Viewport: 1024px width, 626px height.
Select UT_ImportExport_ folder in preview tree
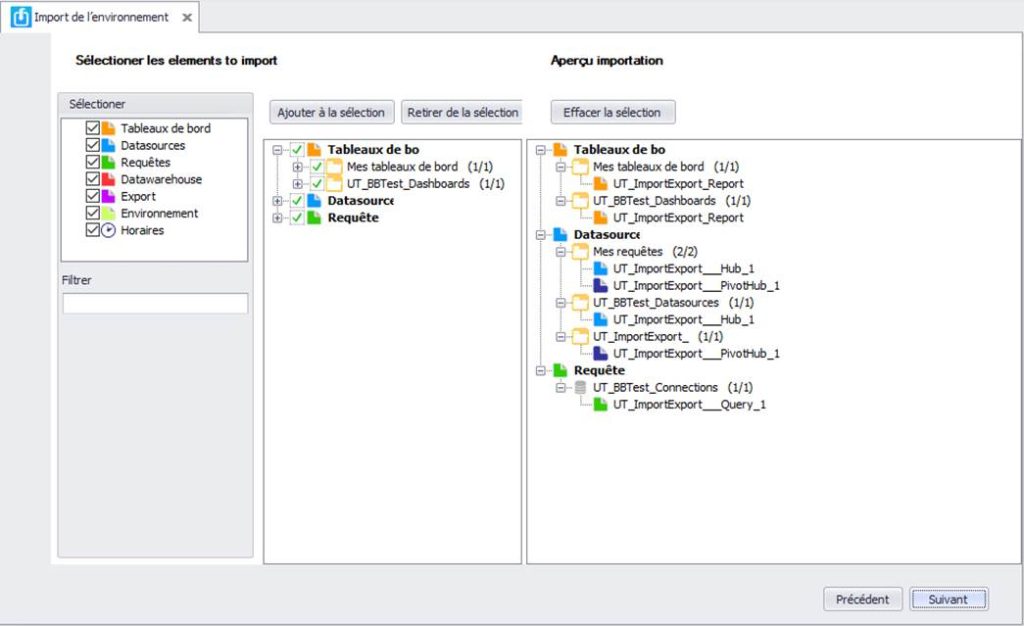[640, 336]
